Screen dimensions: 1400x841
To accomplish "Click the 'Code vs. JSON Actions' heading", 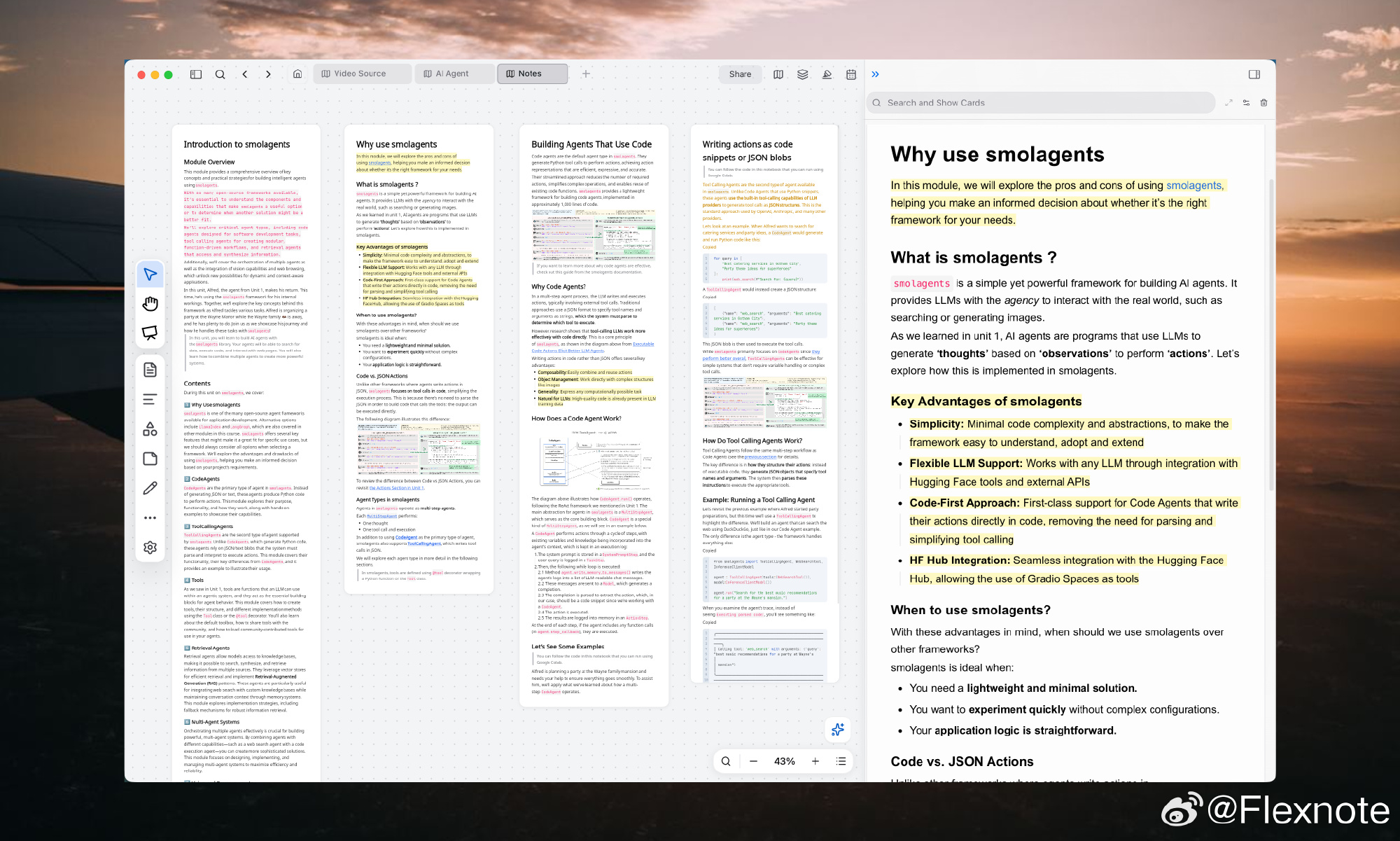I will [x=962, y=762].
